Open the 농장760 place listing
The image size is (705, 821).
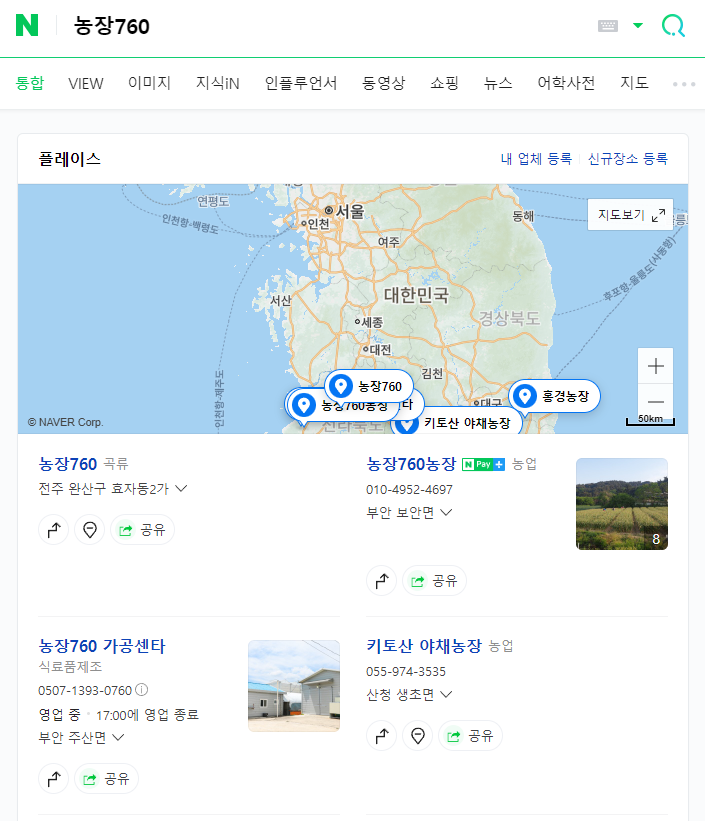tap(68, 464)
